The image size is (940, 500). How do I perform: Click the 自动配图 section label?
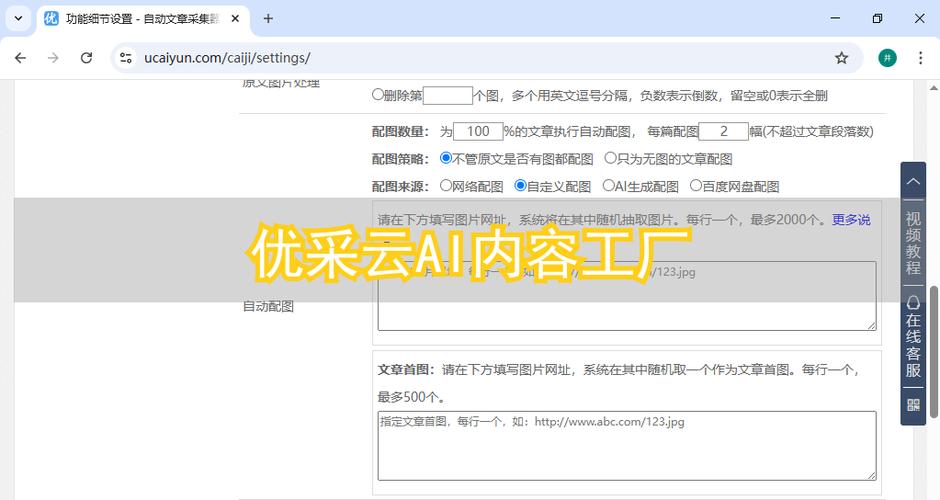(x=268, y=306)
